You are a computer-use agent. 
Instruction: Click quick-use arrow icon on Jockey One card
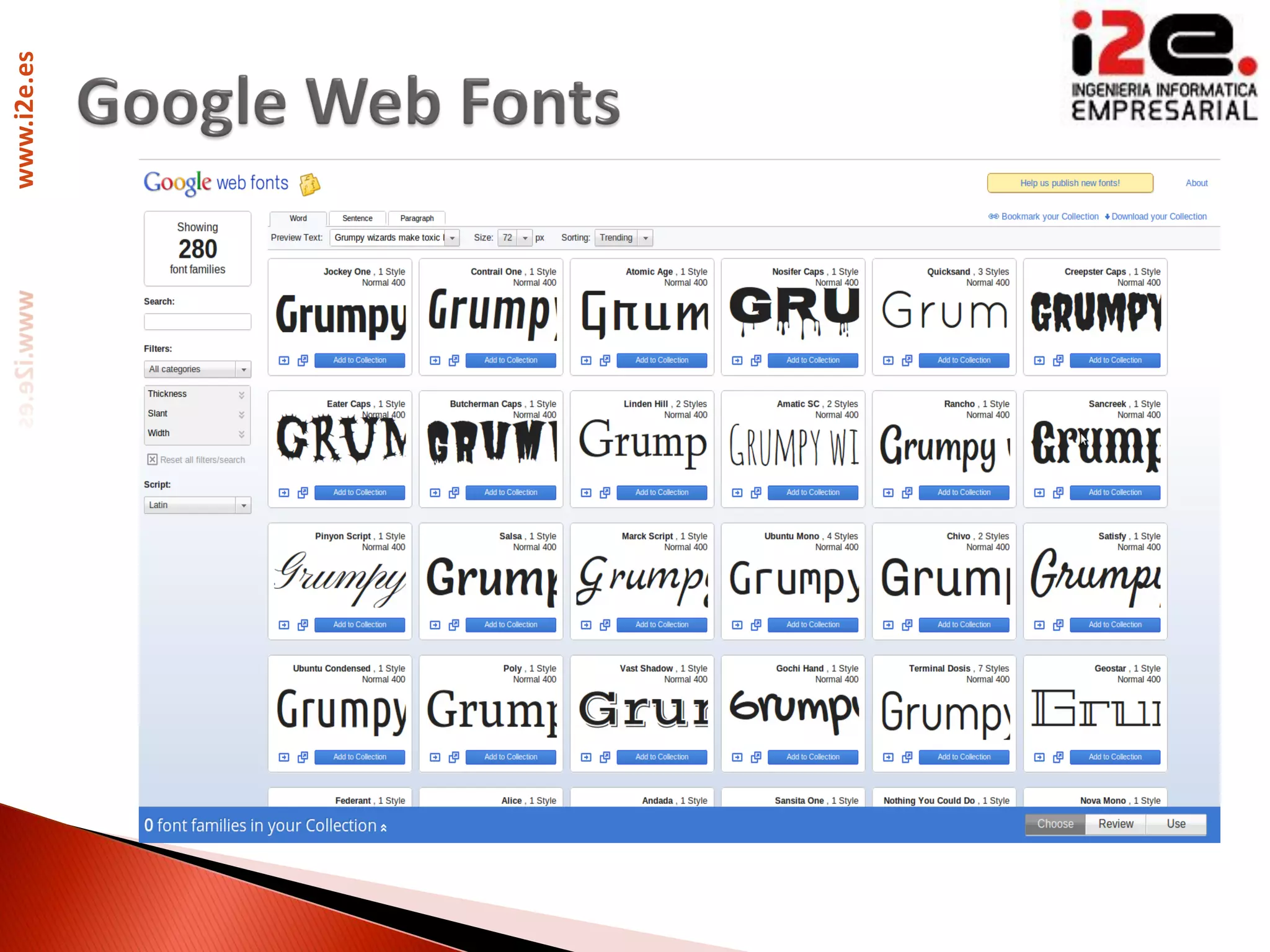click(284, 361)
